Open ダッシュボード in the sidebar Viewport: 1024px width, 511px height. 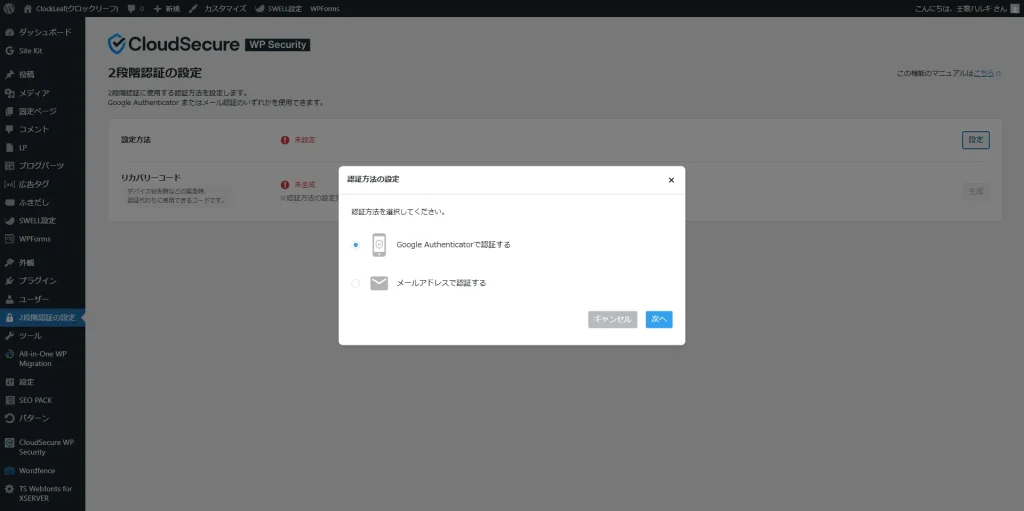pos(44,32)
